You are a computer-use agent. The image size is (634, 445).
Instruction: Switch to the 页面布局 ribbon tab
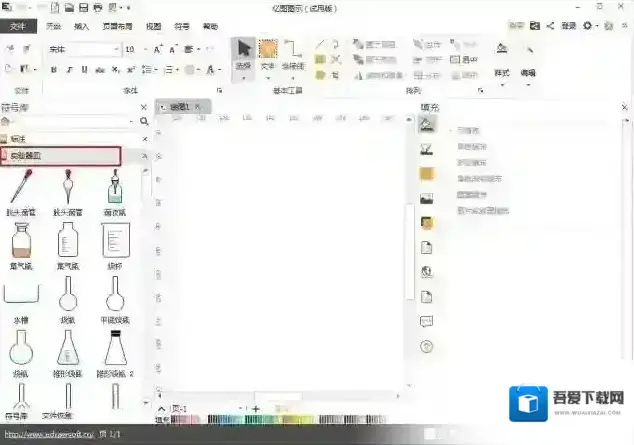pyautogui.click(x=116, y=27)
